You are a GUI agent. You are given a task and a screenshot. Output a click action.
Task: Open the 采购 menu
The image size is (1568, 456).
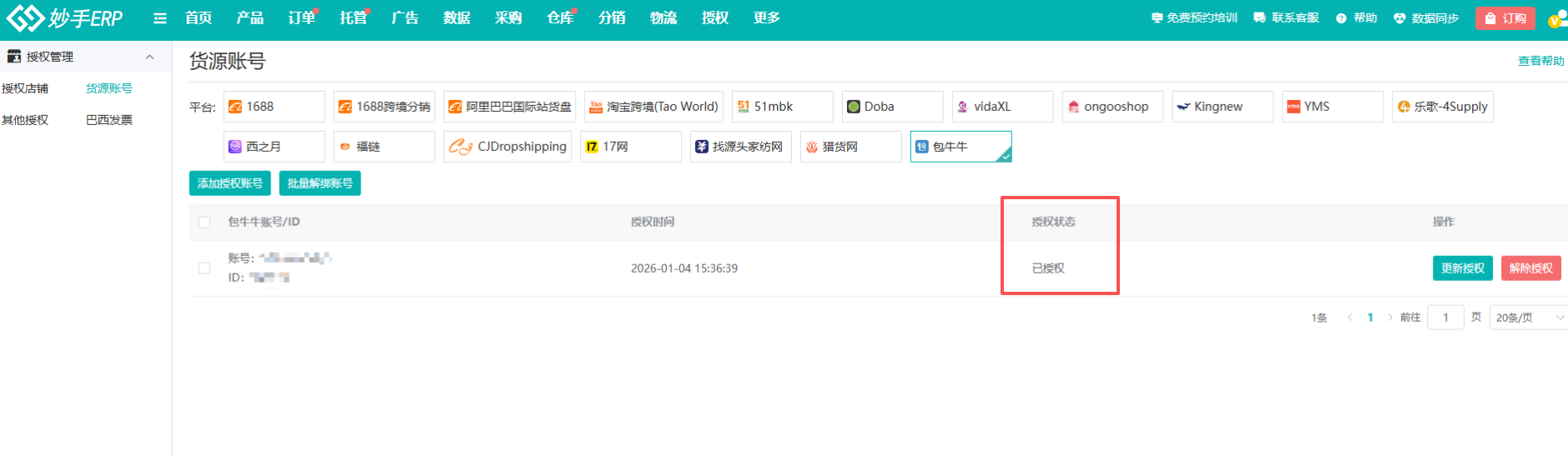509,18
